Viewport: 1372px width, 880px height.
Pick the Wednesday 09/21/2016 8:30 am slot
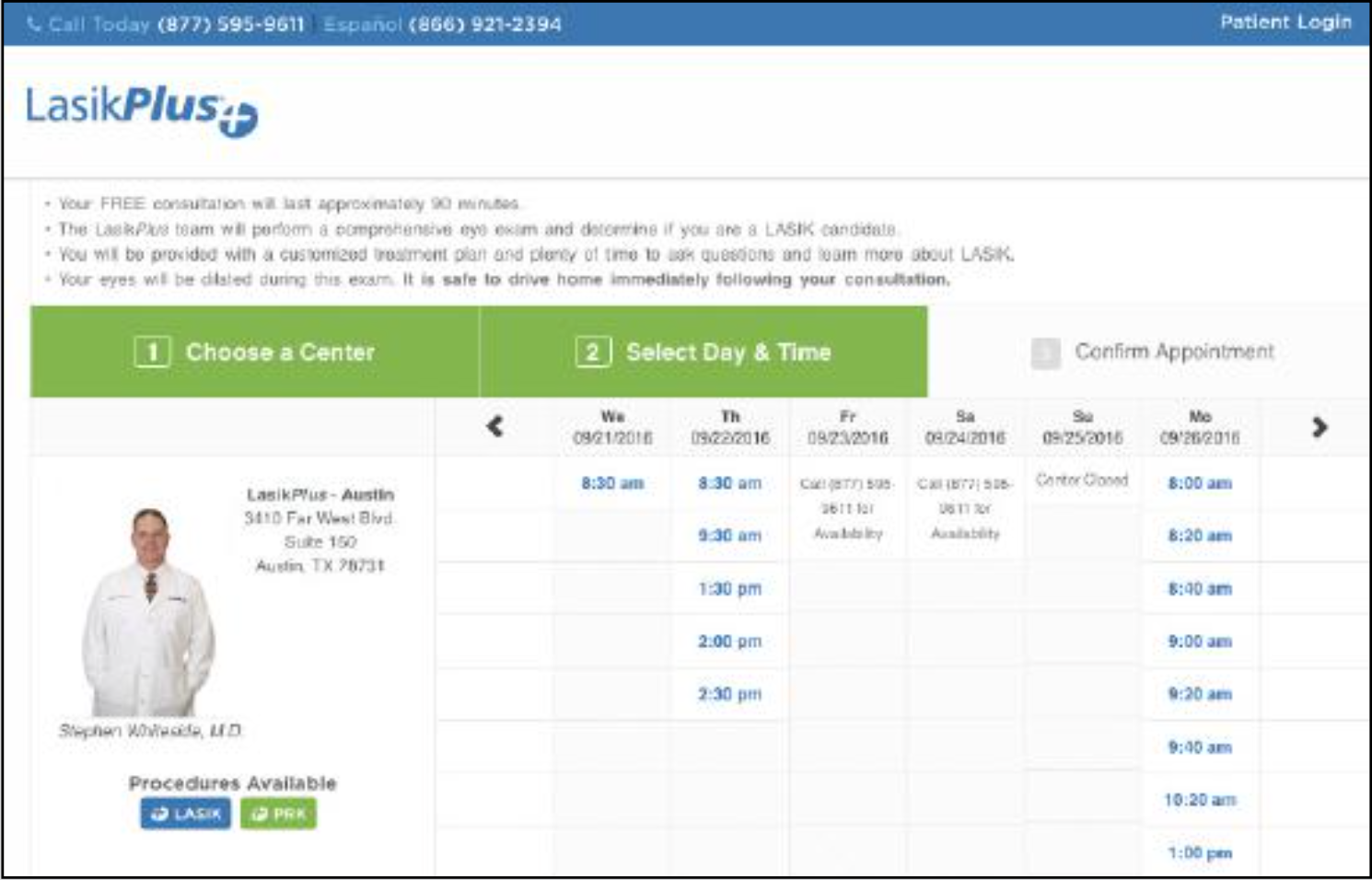612,483
